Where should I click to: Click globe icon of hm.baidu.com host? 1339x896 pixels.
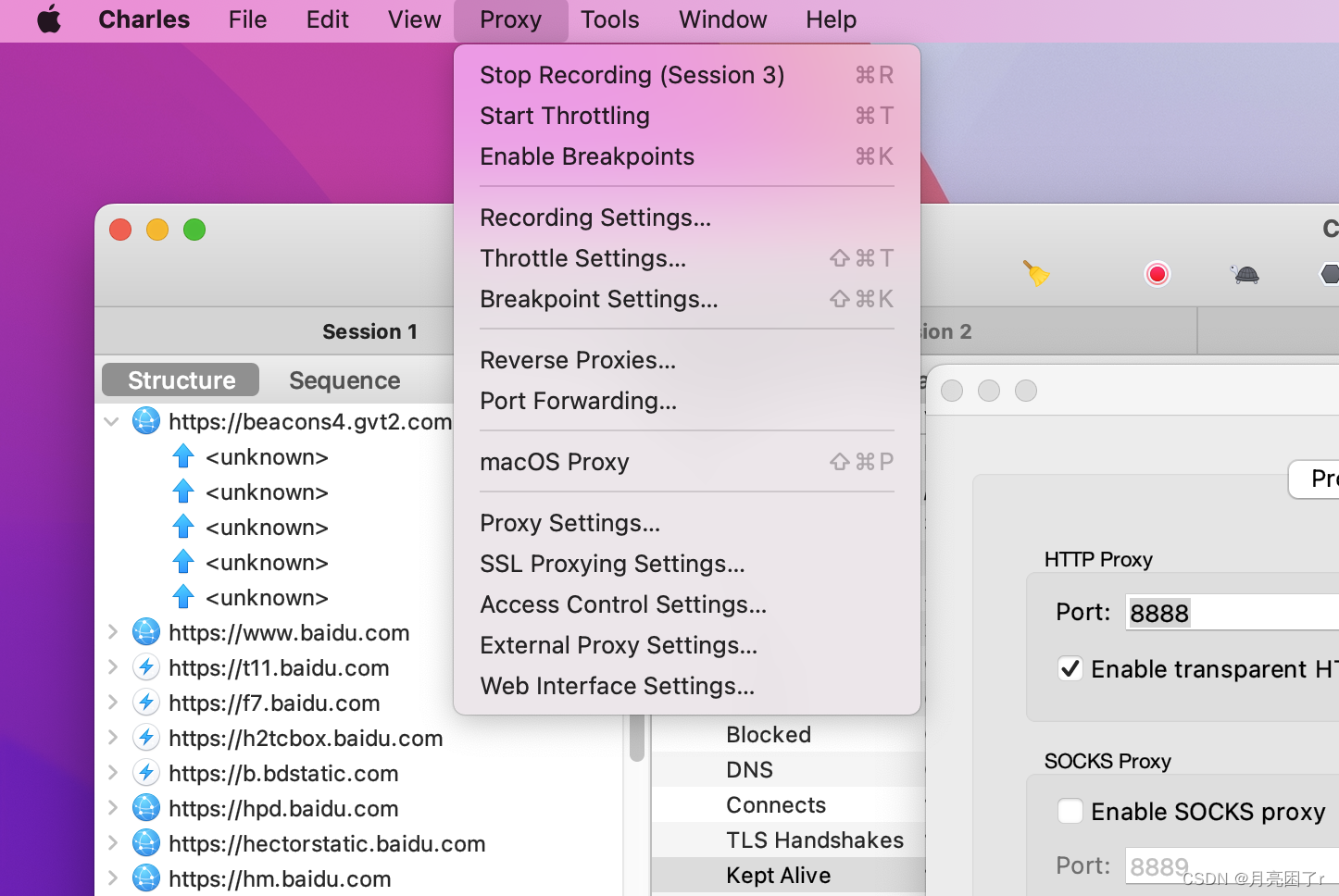coord(146,878)
